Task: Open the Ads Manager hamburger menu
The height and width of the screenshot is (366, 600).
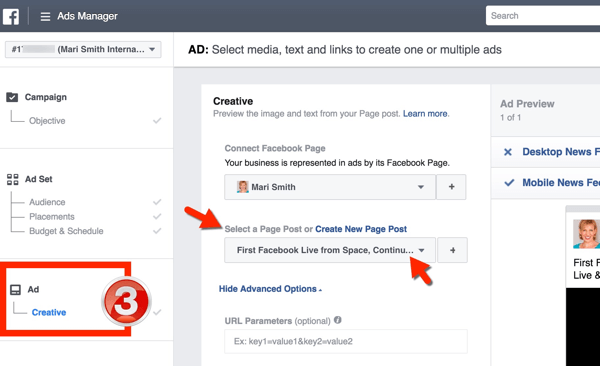Action: coord(45,16)
